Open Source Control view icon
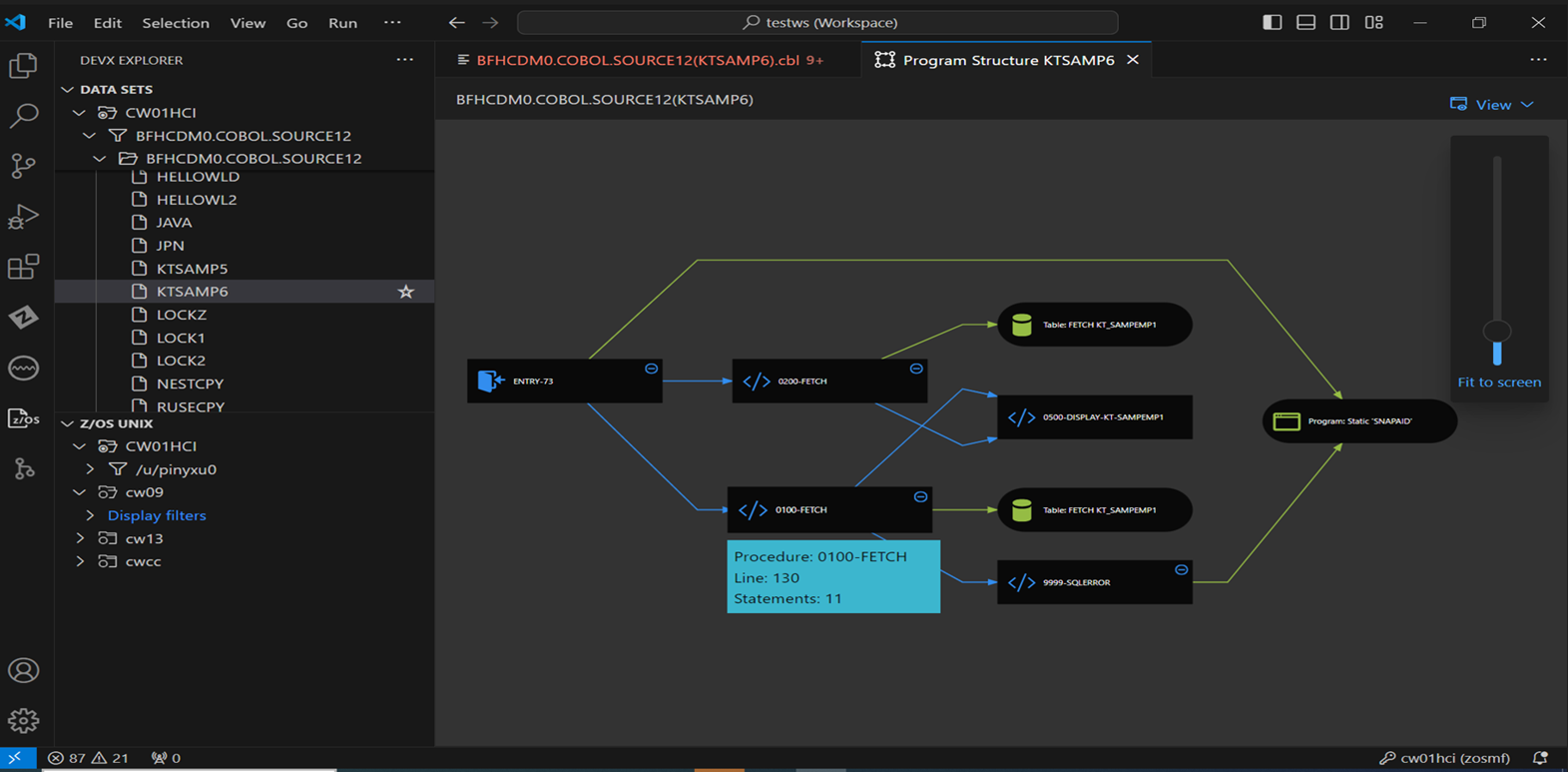 click(23, 166)
